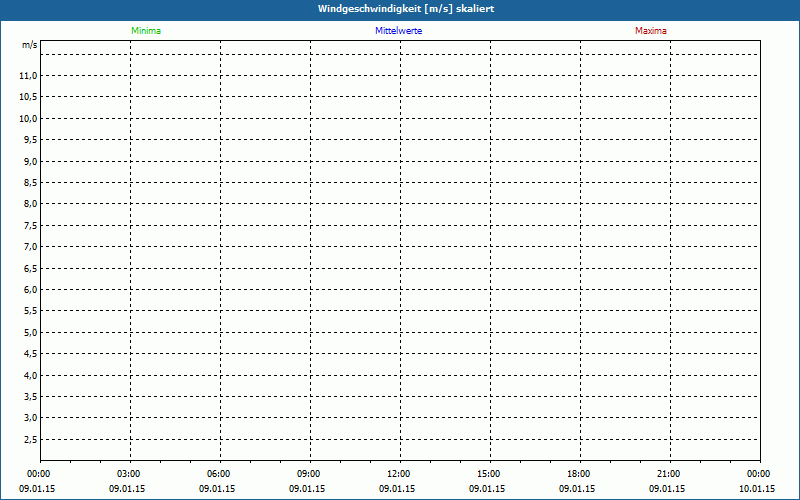Click the 09.01.15 date under 21:00
The height and width of the screenshot is (500, 800).
tap(667, 489)
